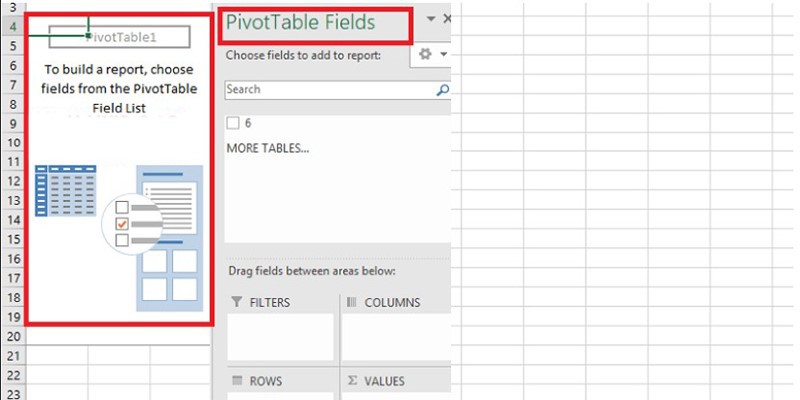Open the gear tools settings icon
The image size is (800, 400).
(425, 54)
